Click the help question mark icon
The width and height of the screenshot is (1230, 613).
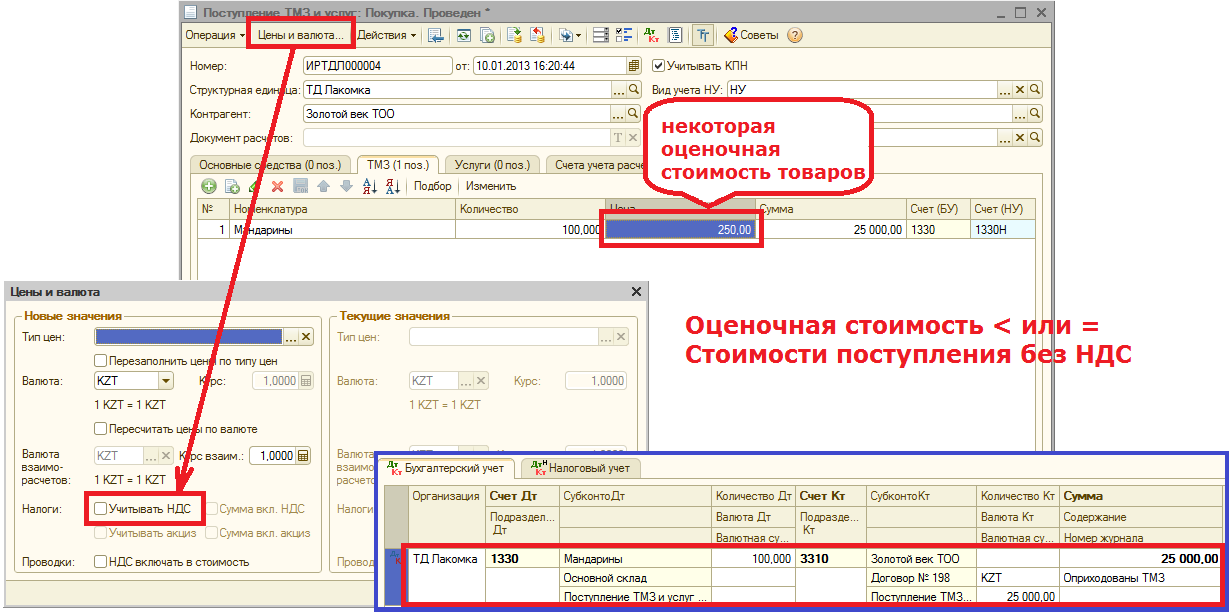(795, 35)
